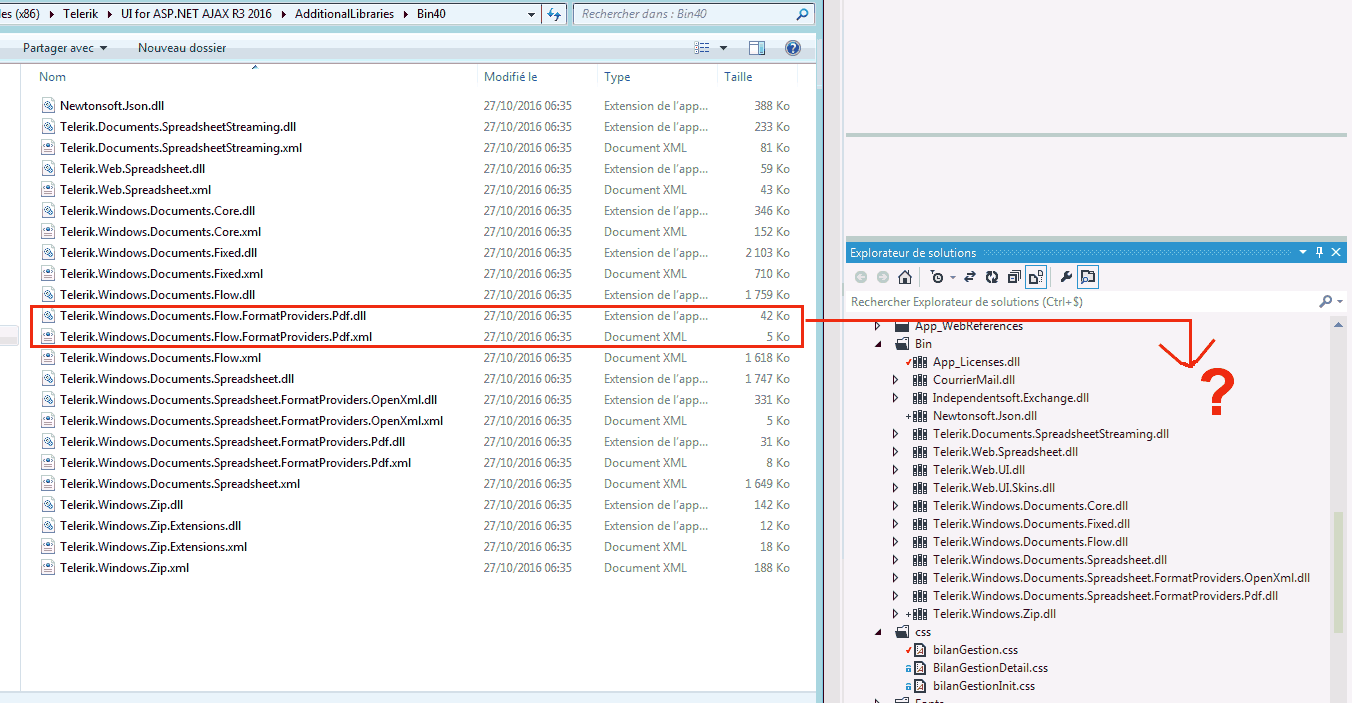This screenshot has width=1352, height=703.
Task: Toggle the Explorer preview pane button
Action: click(x=757, y=48)
